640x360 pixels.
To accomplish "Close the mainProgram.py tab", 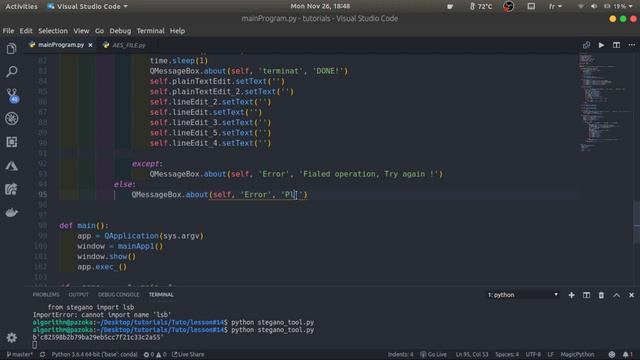I will tap(90, 45).
